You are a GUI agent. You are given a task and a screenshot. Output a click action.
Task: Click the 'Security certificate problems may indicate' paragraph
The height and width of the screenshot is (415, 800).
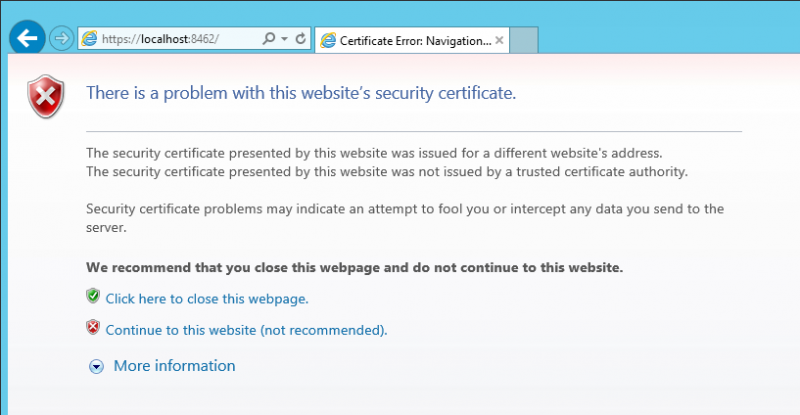coord(405,218)
